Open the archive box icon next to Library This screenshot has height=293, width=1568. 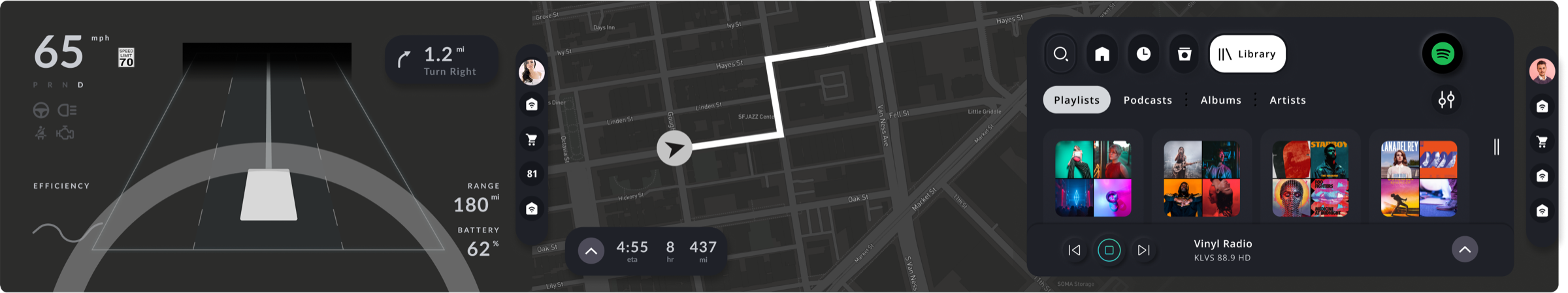pyautogui.click(x=1184, y=54)
